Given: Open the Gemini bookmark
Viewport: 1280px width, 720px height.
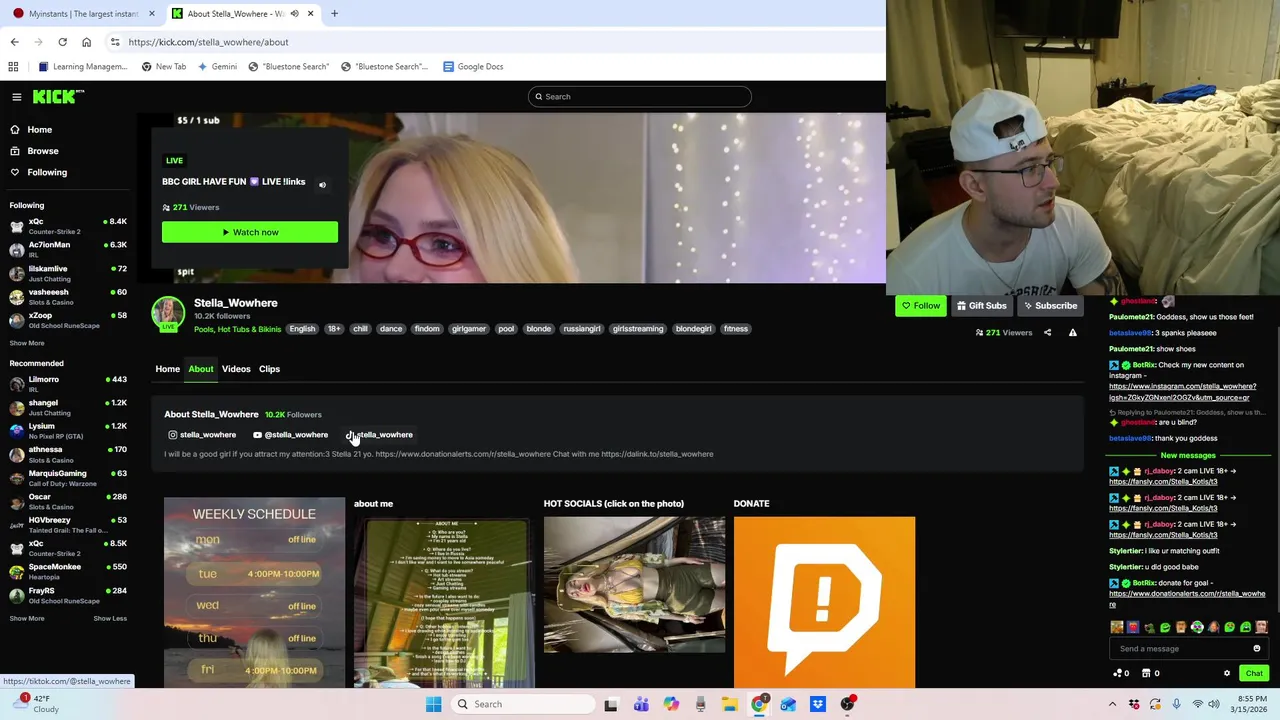Looking at the screenshot, I should point(217,66).
